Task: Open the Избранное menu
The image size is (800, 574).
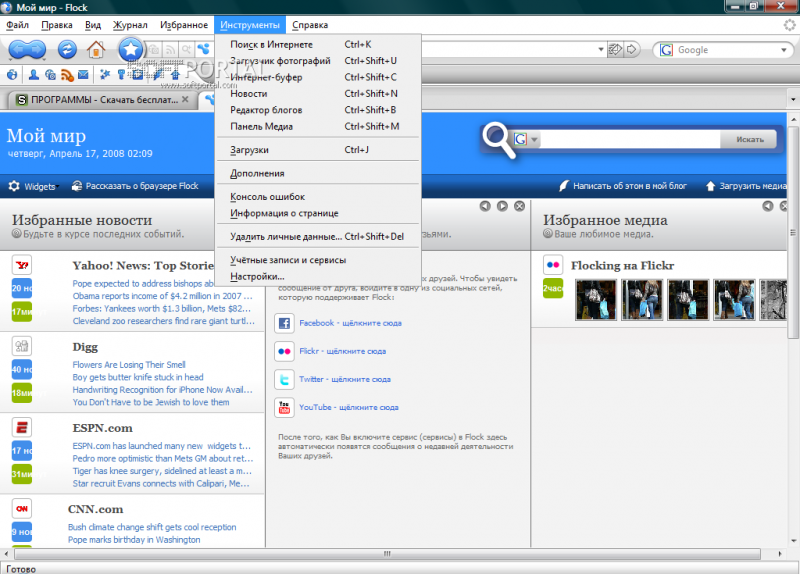Action: point(184,25)
